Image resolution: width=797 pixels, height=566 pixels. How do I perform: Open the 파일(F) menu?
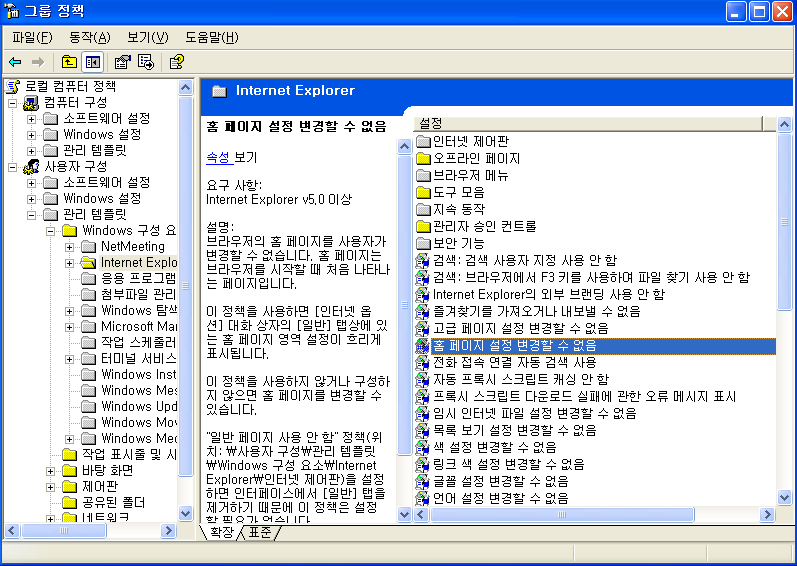pyautogui.click(x=32, y=37)
